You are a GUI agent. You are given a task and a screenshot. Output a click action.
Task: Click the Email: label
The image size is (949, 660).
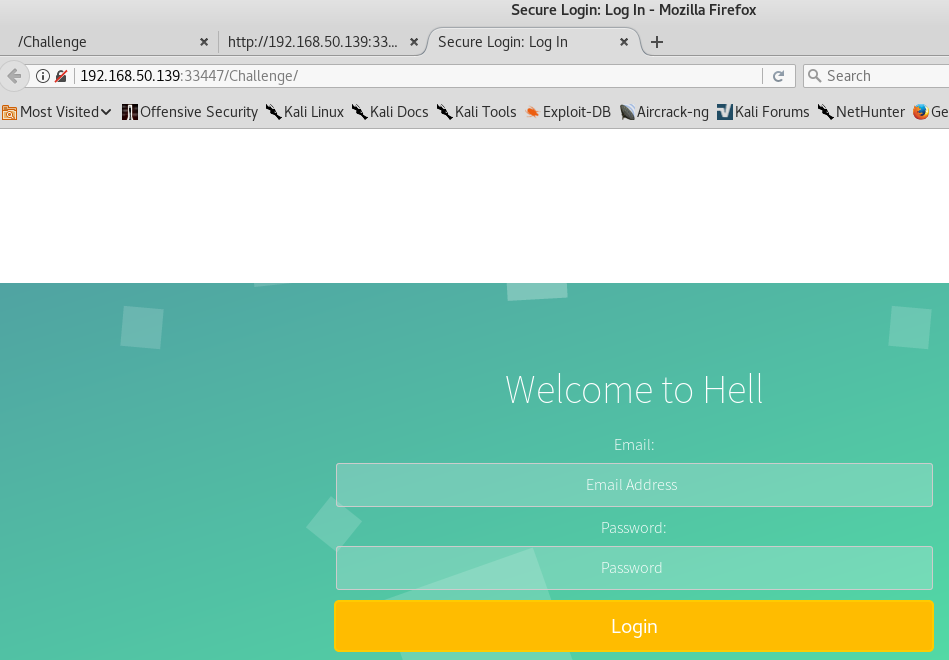(x=634, y=445)
